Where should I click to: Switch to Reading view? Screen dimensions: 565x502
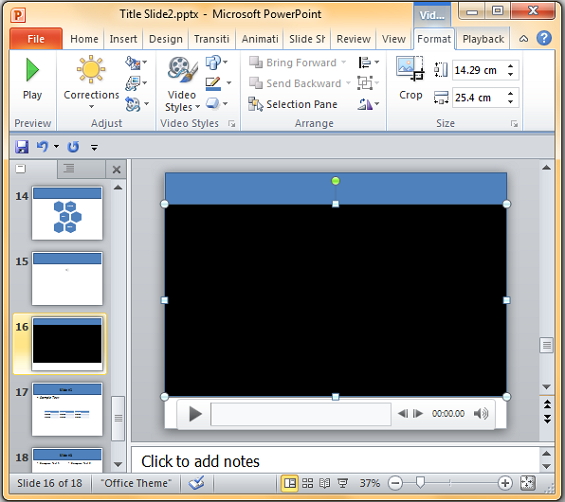[x=325, y=483]
